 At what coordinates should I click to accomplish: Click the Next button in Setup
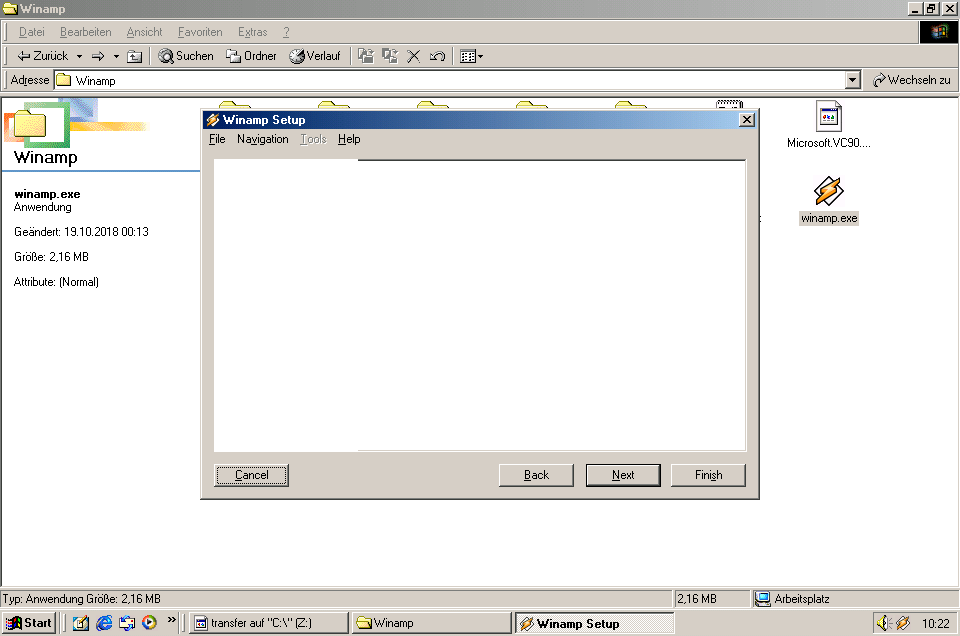[623, 475]
